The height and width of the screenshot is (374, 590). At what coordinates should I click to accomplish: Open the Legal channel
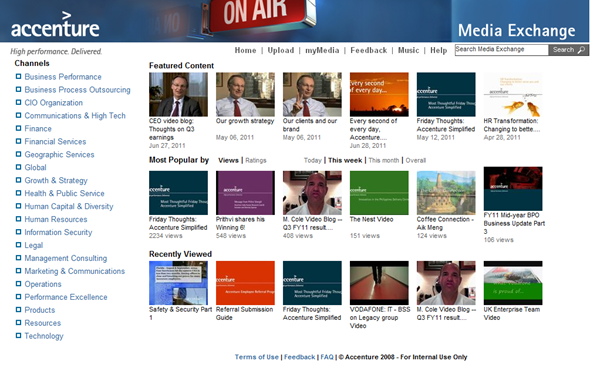(x=34, y=245)
